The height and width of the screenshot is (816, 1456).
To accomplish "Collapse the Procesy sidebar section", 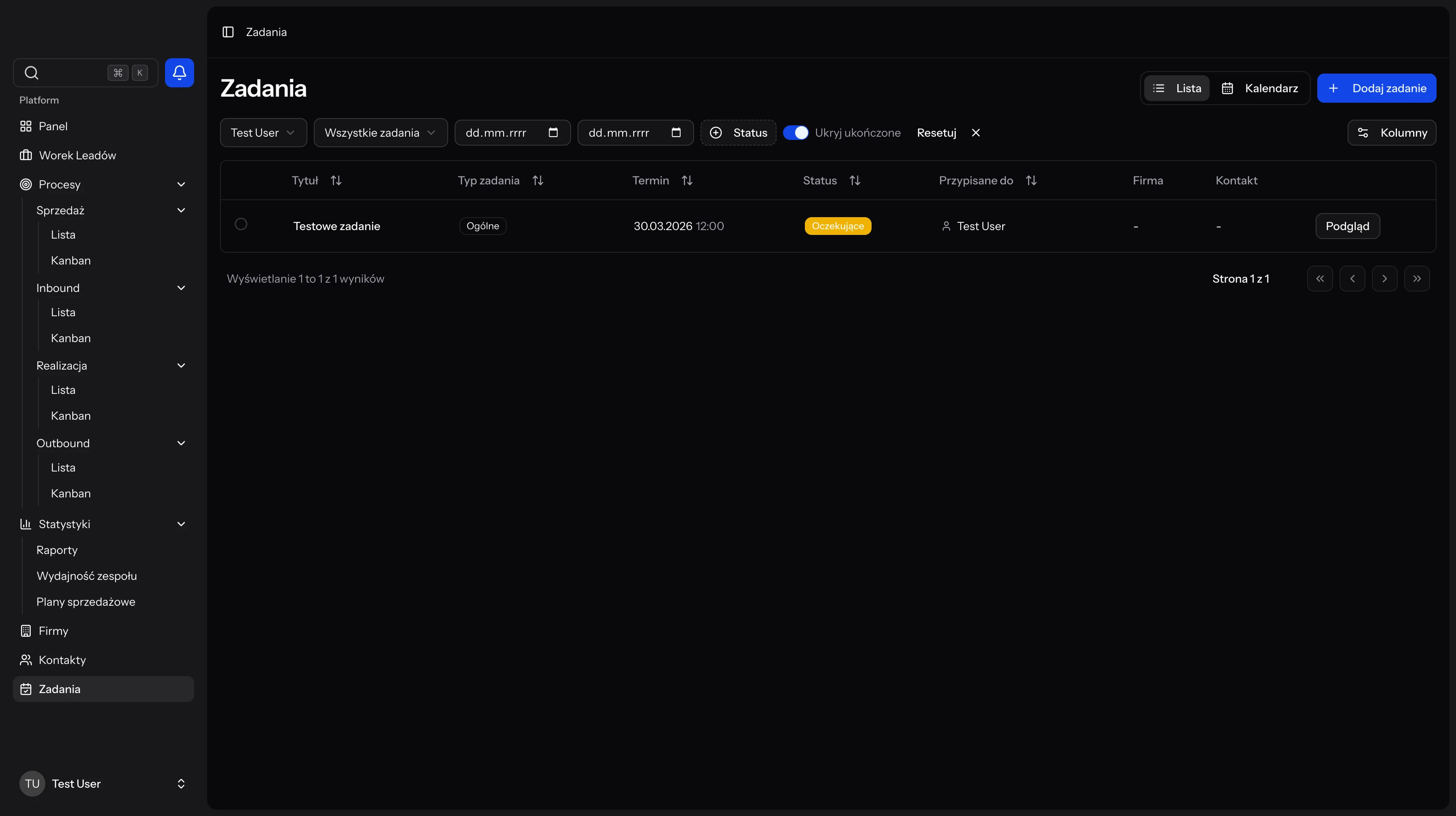I will [x=181, y=184].
